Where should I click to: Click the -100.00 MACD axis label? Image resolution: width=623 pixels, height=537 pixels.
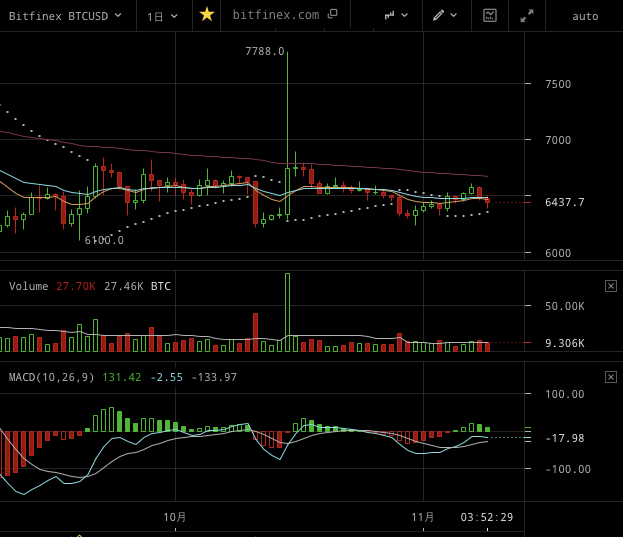coord(568,469)
